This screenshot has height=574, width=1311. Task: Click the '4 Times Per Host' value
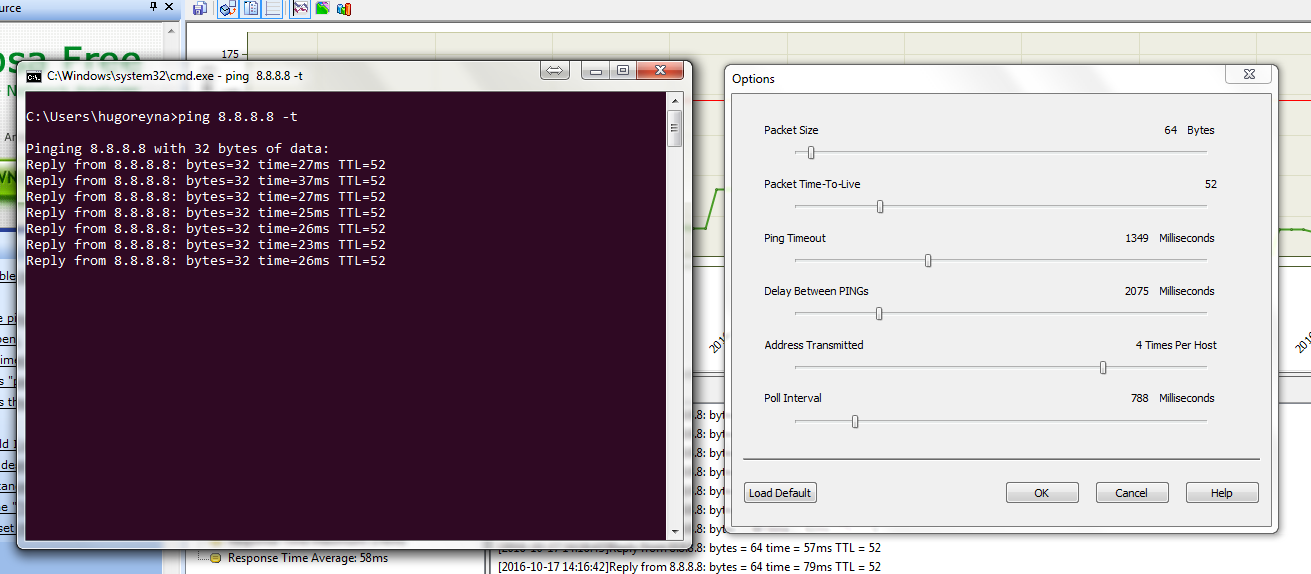1176,345
